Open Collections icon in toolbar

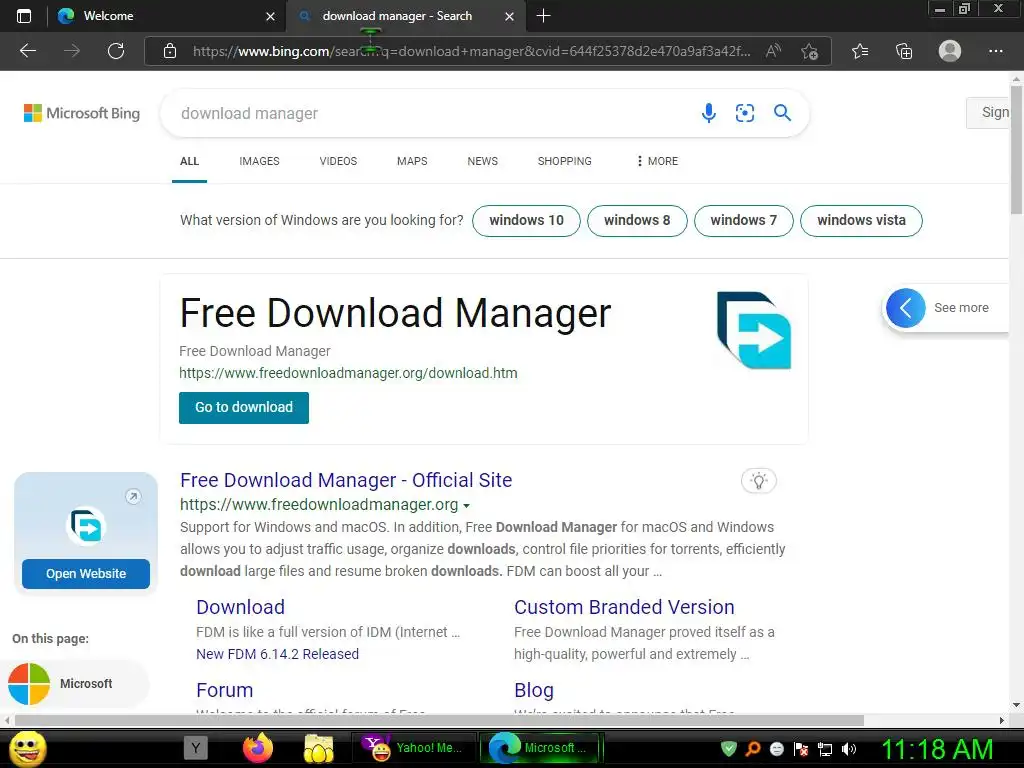coord(904,51)
